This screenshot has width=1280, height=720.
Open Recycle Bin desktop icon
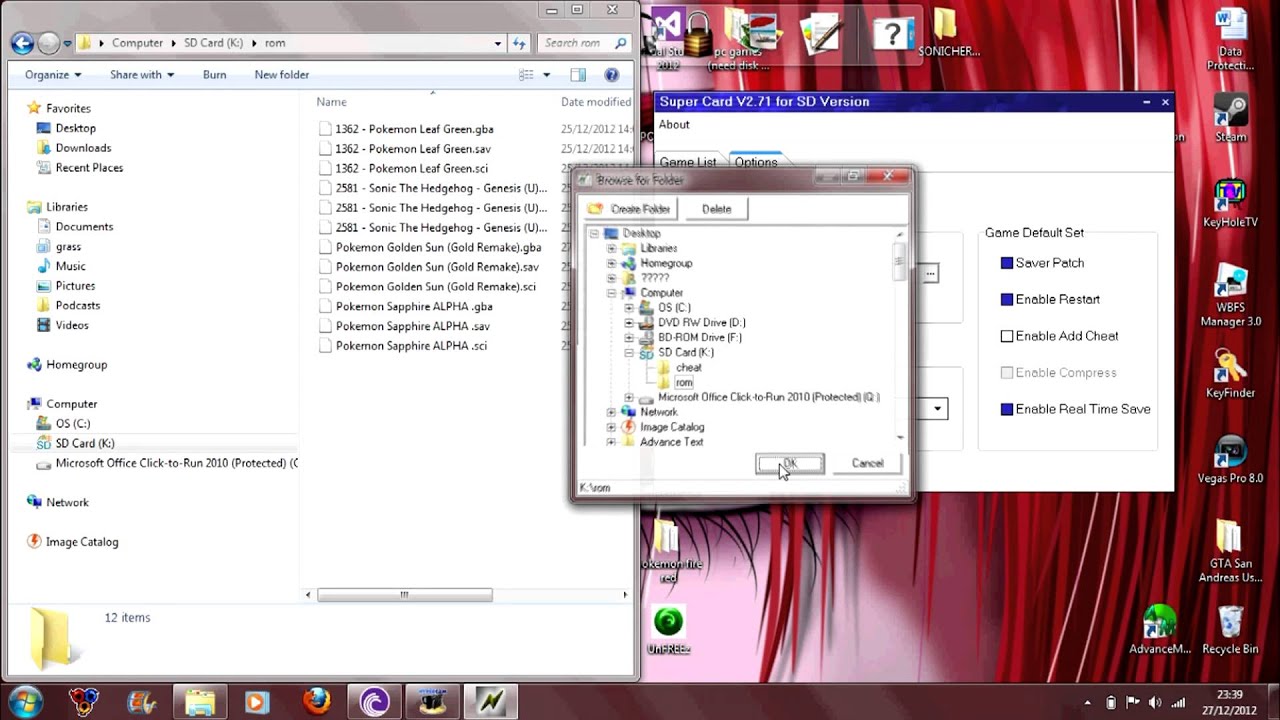click(x=1230, y=630)
